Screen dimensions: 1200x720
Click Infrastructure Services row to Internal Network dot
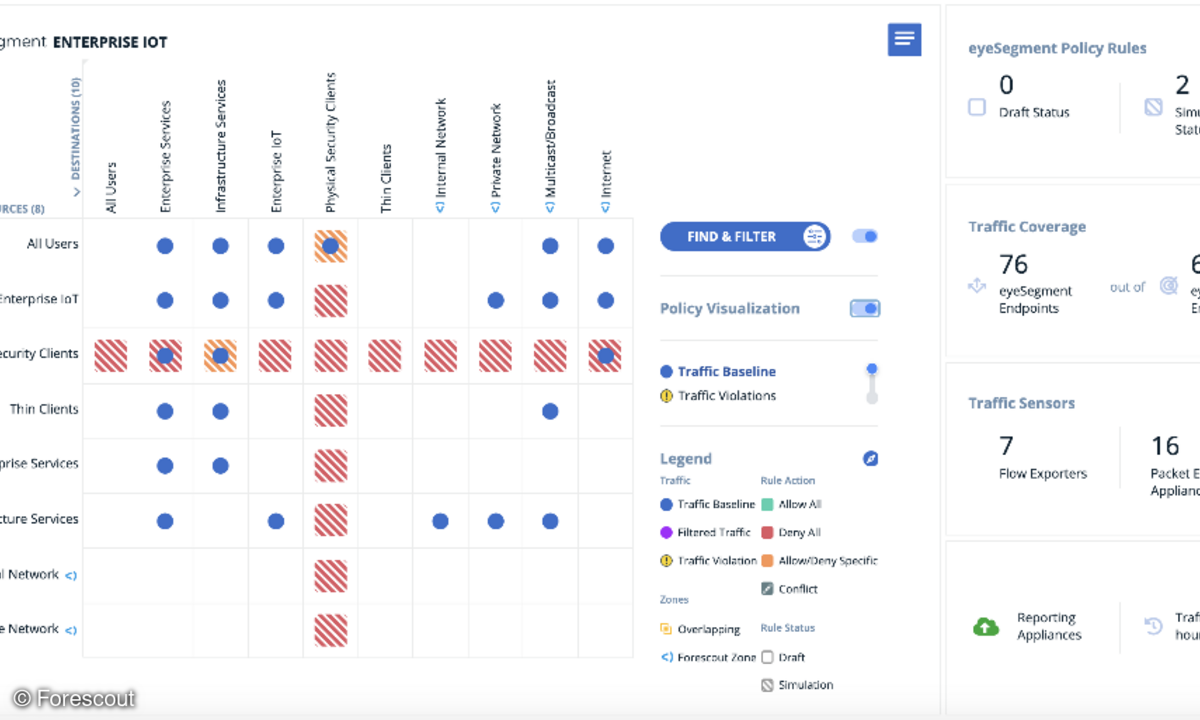[440, 521]
